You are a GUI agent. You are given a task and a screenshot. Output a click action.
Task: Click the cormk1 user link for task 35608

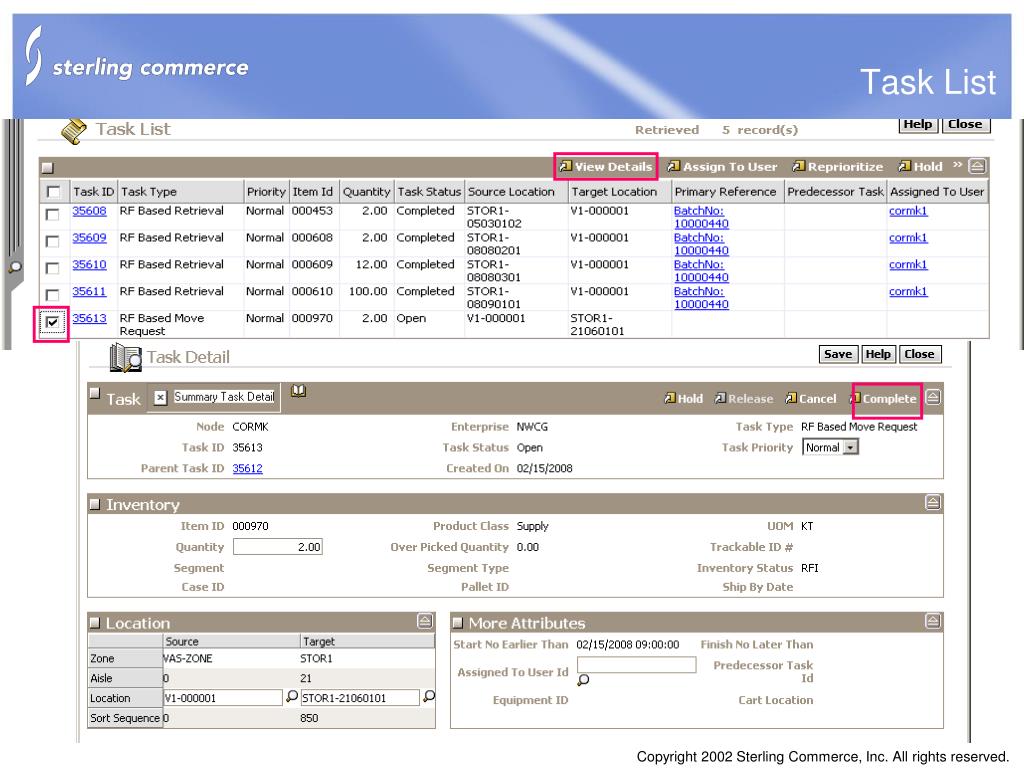[908, 211]
